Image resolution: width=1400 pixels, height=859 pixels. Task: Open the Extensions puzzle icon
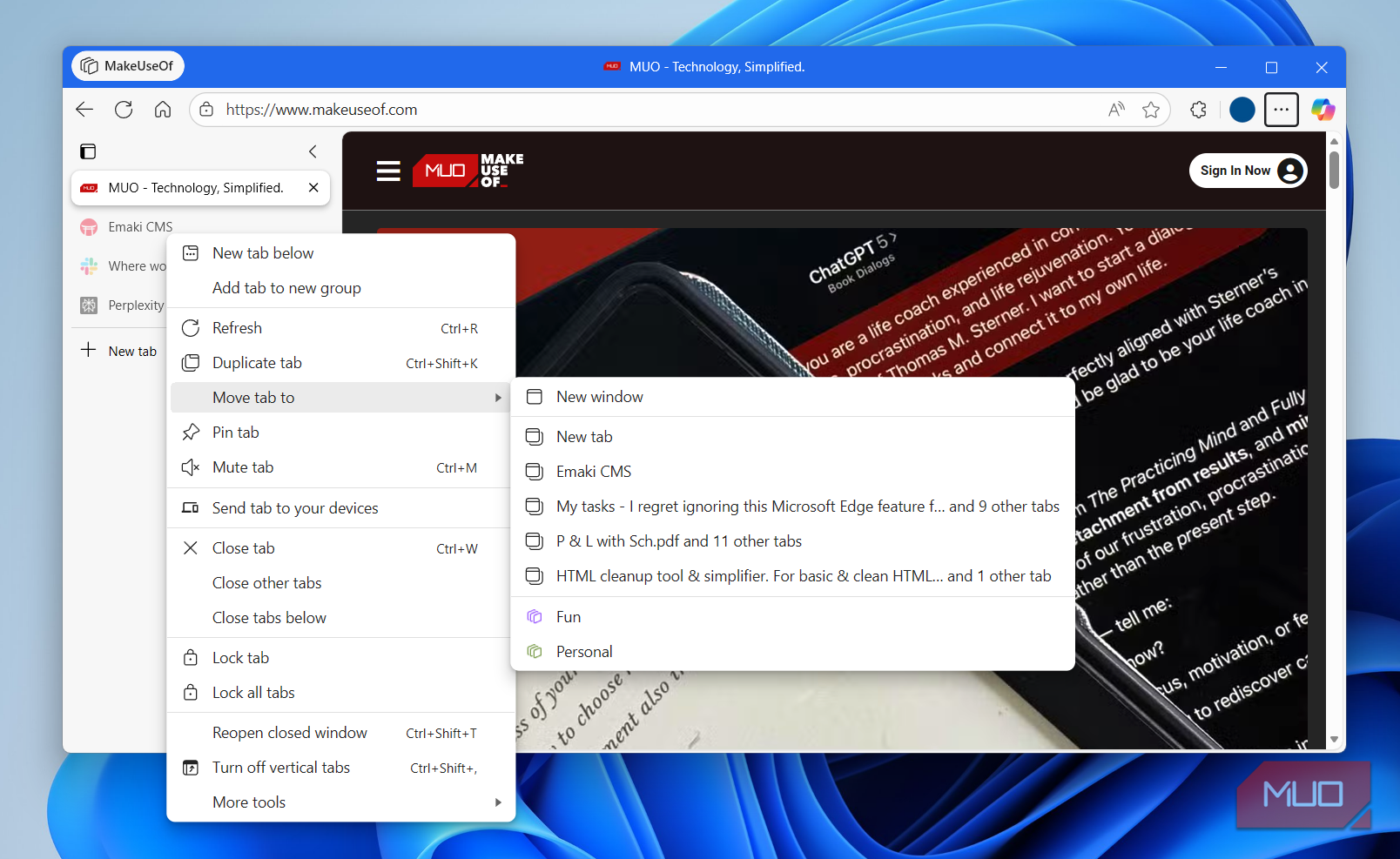point(1199,110)
